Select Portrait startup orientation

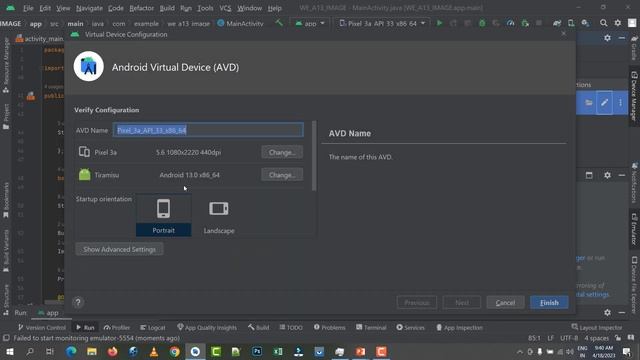click(x=163, y=216)
